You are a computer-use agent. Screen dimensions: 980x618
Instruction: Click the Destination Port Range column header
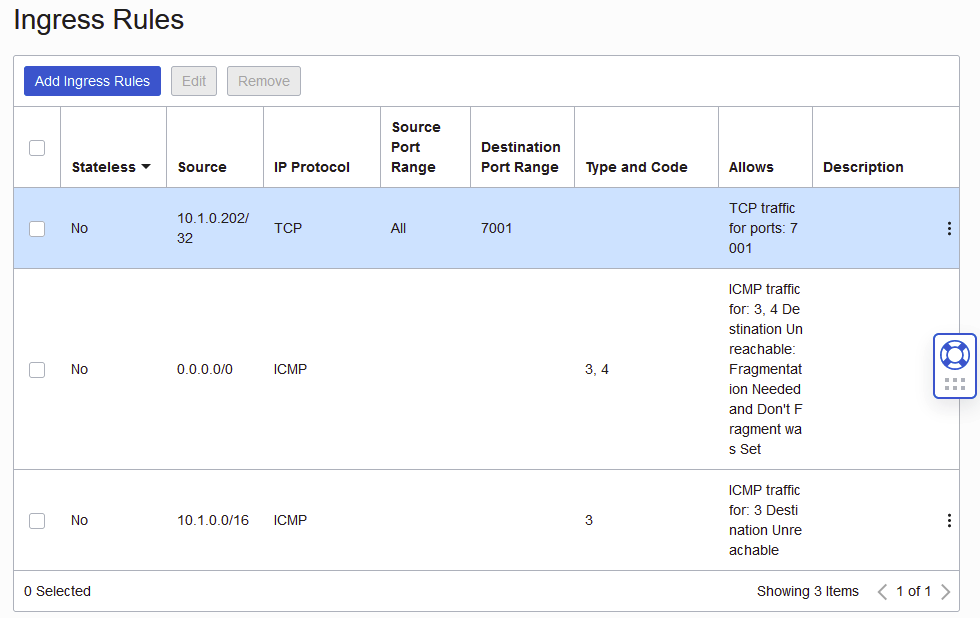(x=521, y=157)
